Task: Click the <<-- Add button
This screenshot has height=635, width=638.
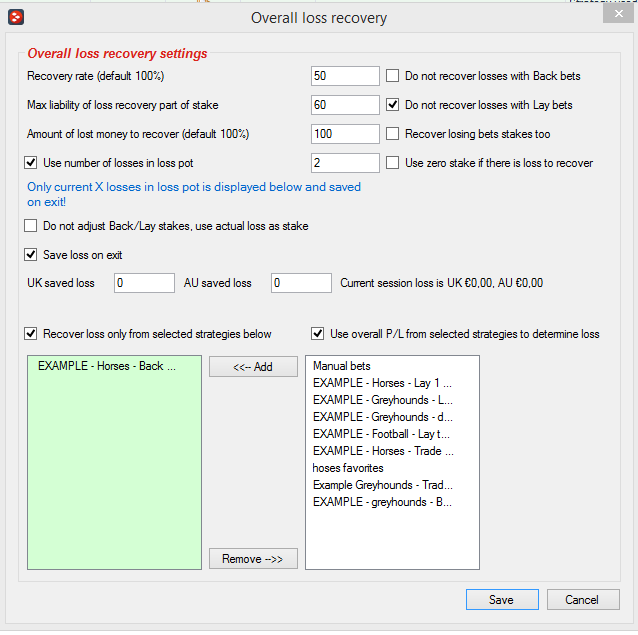Action: [253, 367]
